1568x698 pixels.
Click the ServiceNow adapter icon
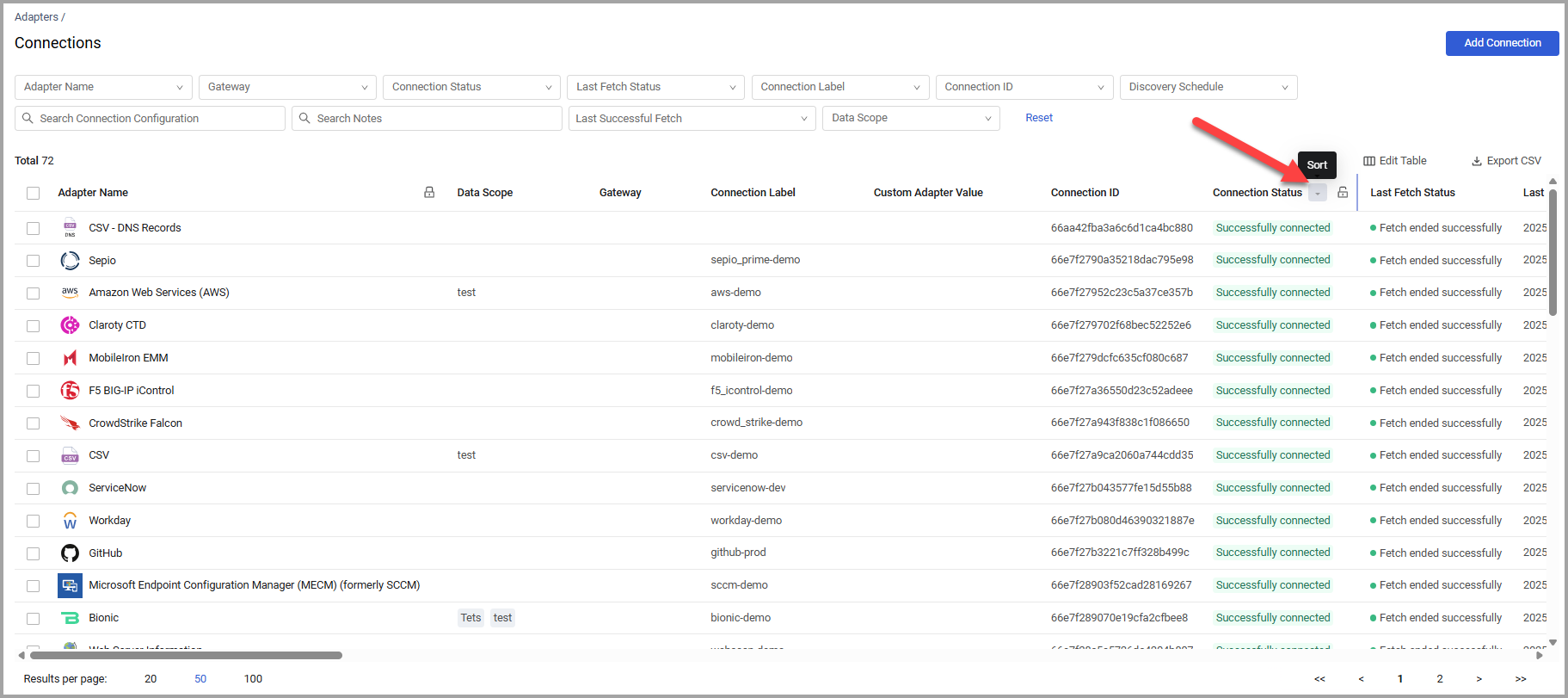(x=70, y=488)
